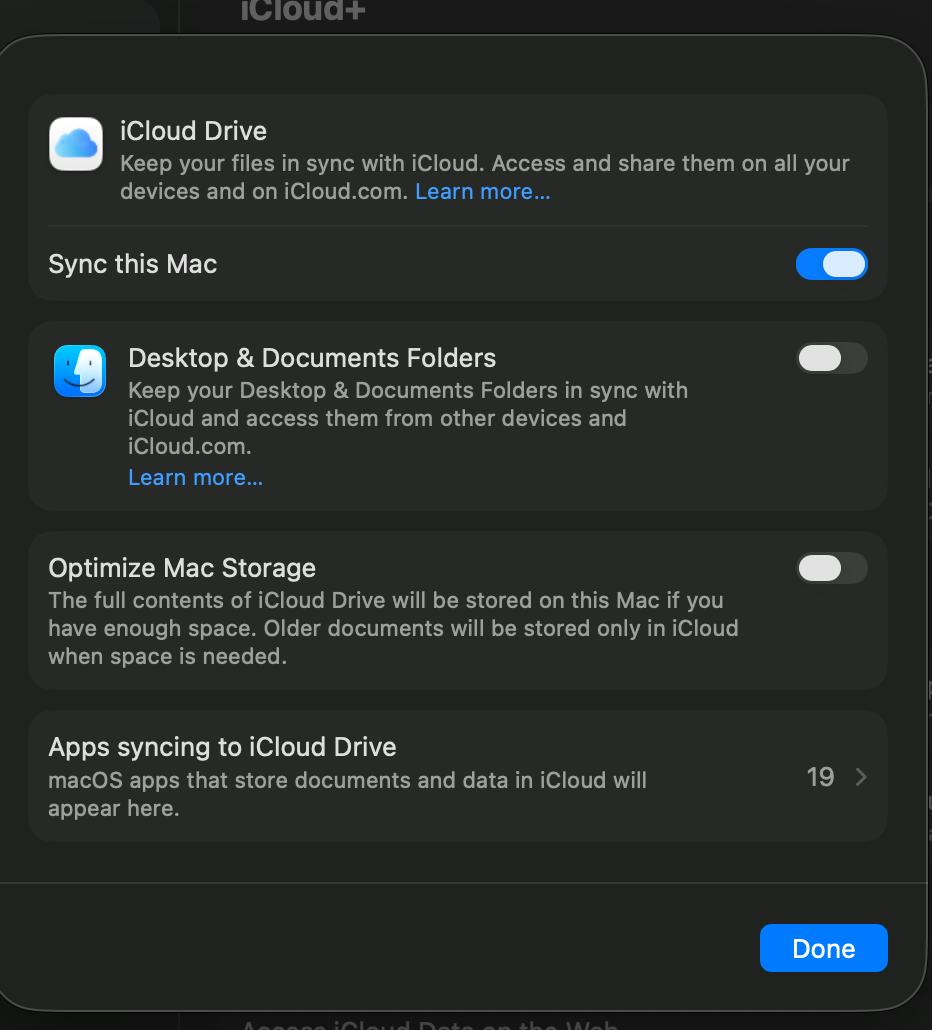Click the 19 apps count value
Viewport: 932px width, 1030px height.
click(820, 777)
